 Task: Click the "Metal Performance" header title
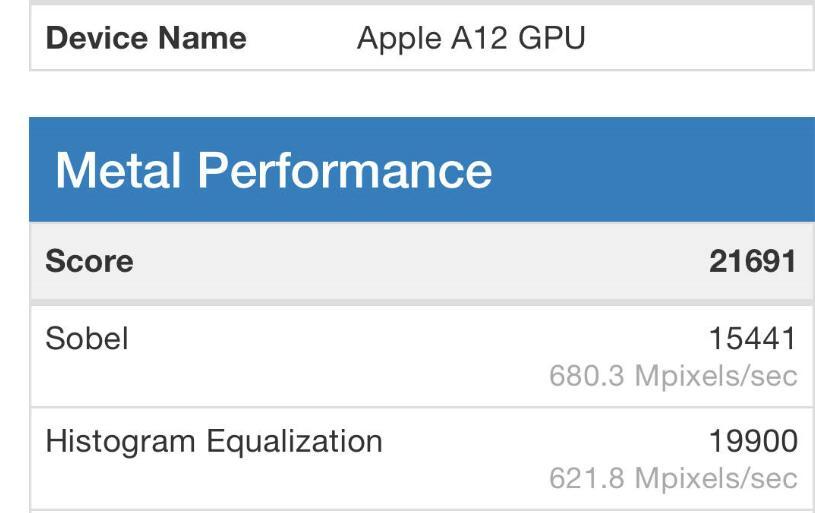pyautogui.click(x=273, y=170)
